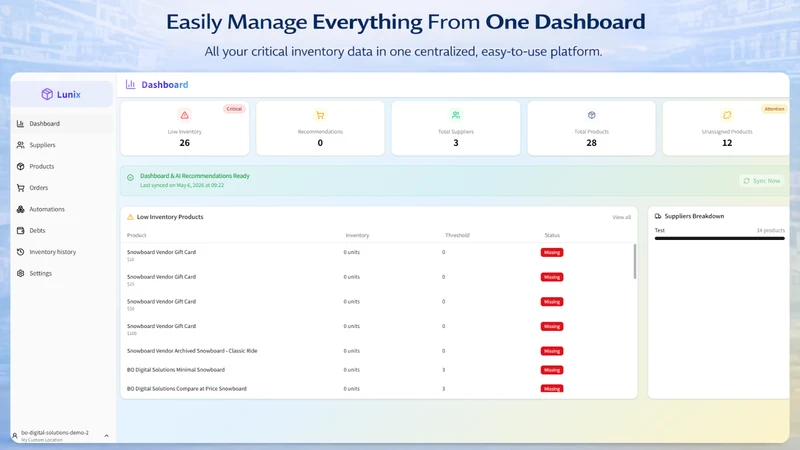Click the user account icon at bottom
The width and height of the screenshot is (800, 450).
point(15,436)
